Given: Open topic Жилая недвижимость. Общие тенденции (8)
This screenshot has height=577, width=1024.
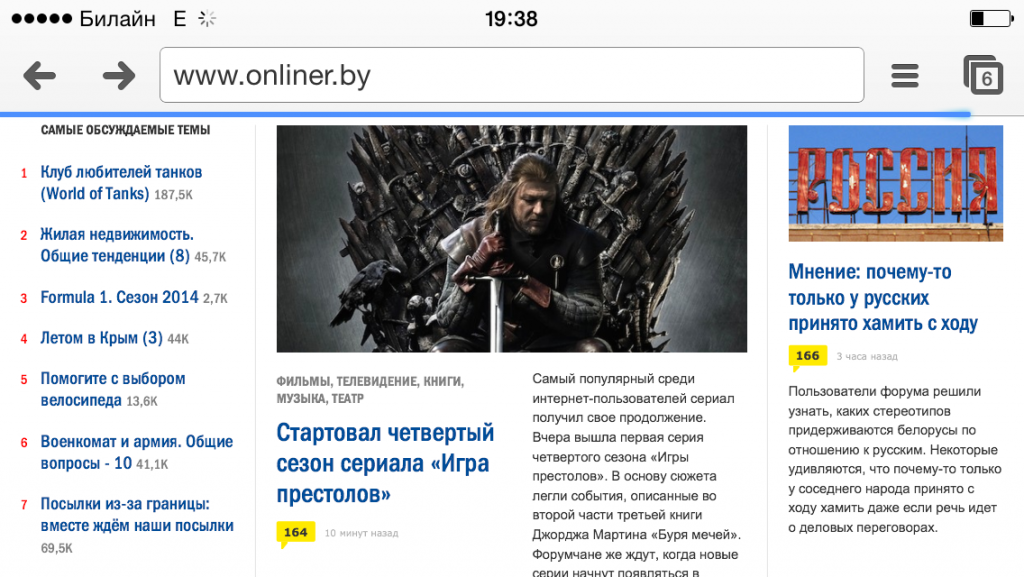Looking at the screenshot, I should (x=116, y=245).
